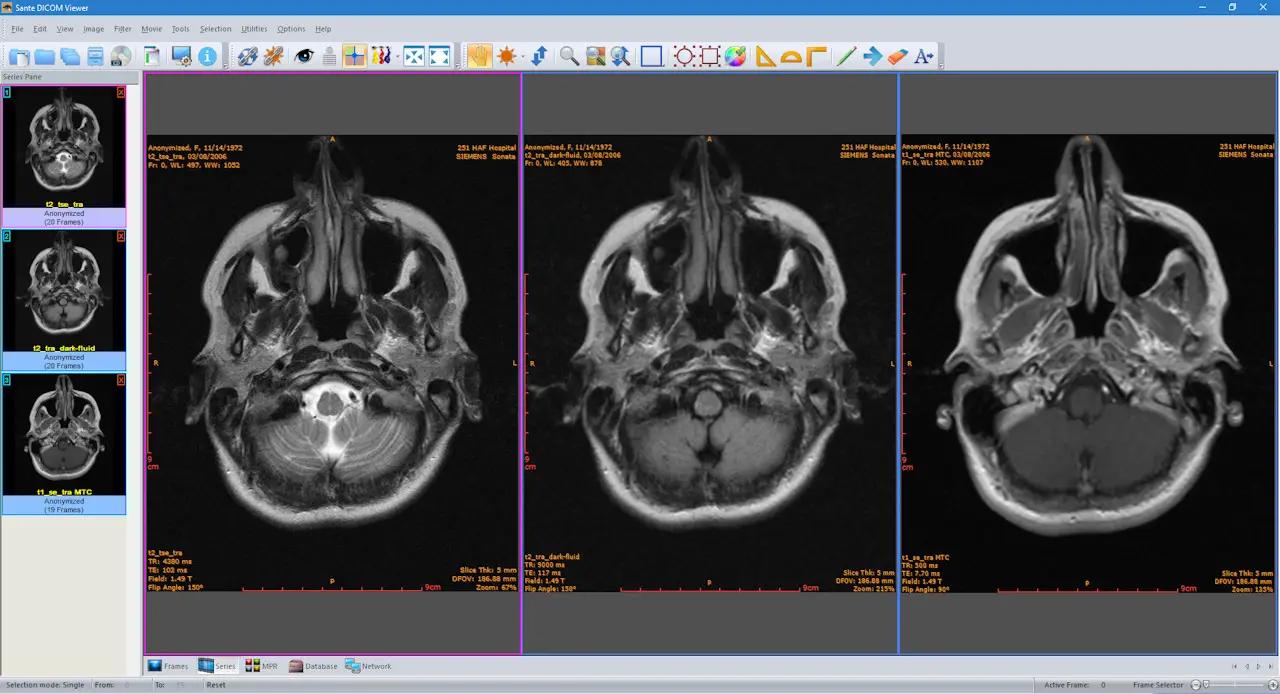Screen dimensions: 1280x694
Task: Select the magnifying glass zoom tool
Action: 569,56
